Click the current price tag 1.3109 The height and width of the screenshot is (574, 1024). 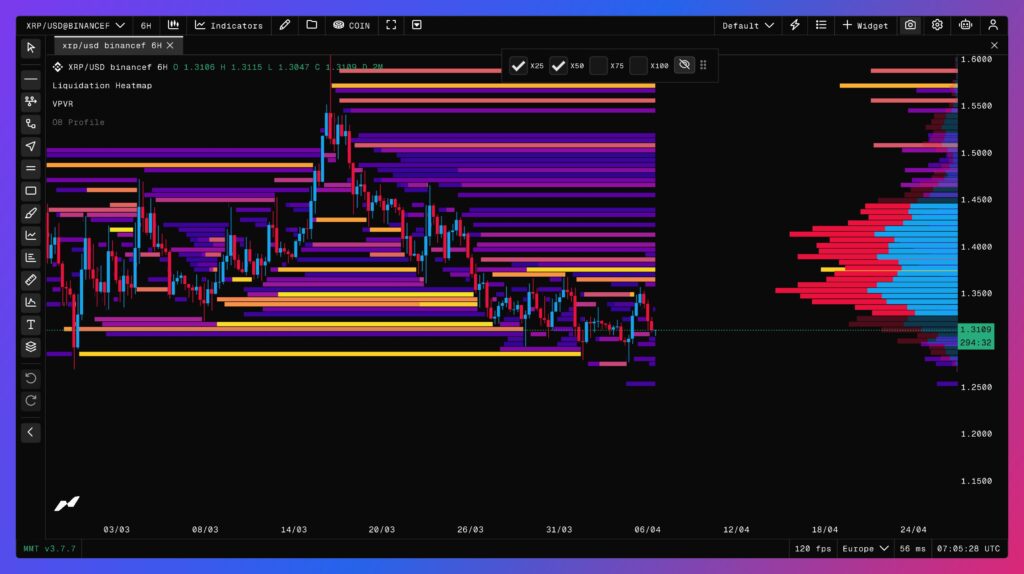[976, 329]
